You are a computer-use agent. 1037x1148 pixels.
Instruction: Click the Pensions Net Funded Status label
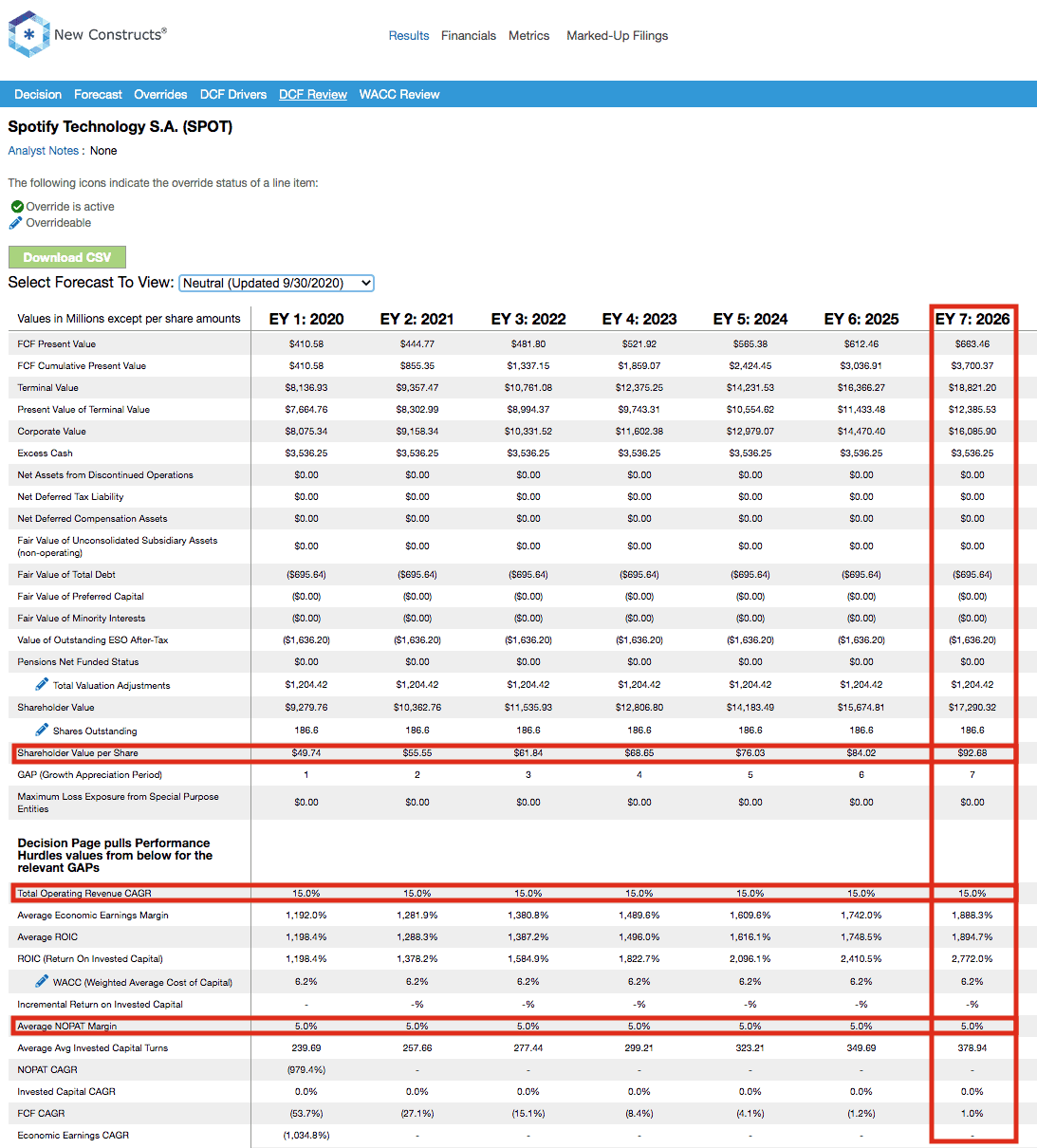click(78, 662)
